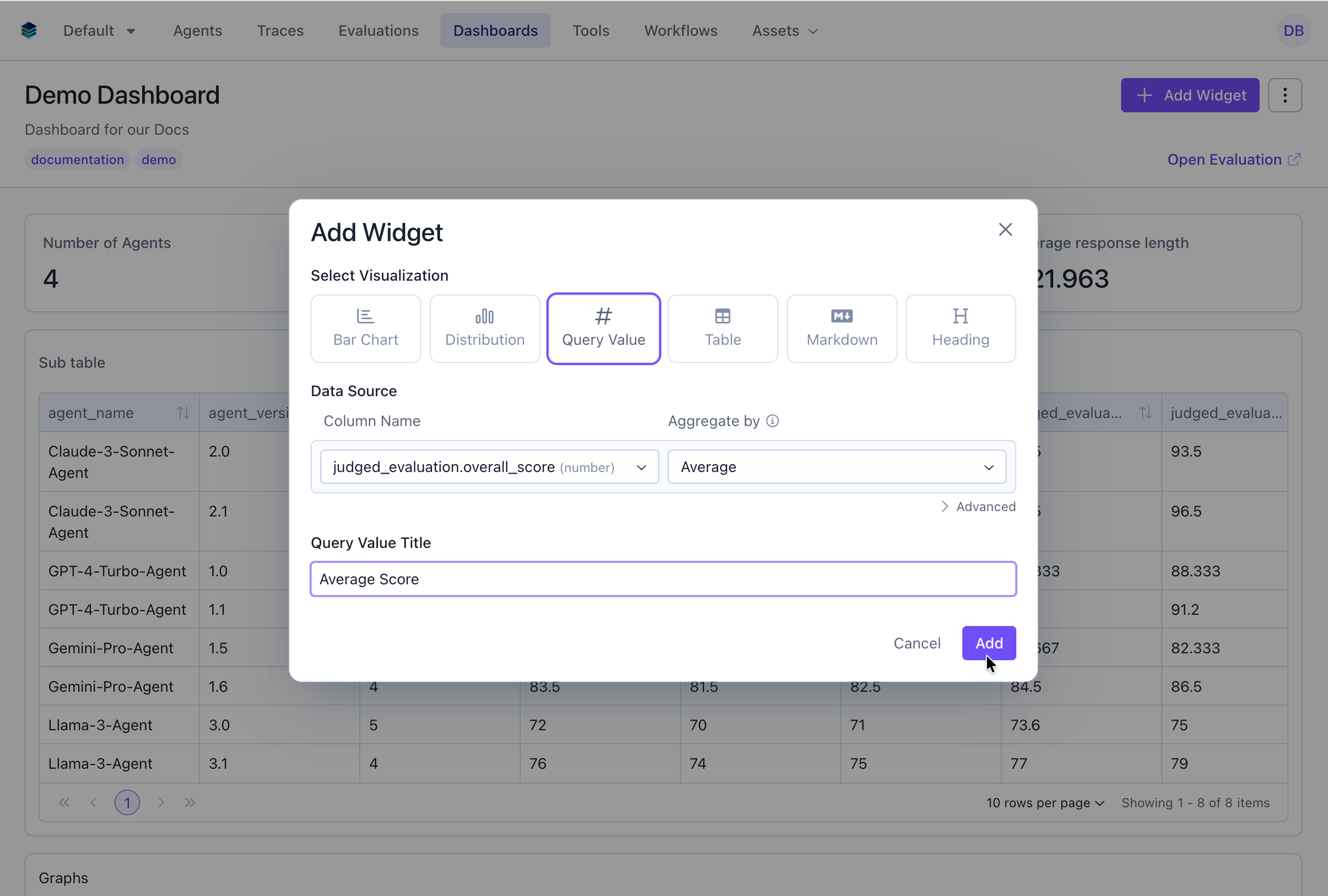Open the dashboard options kebab menu

coord(1285,95)
